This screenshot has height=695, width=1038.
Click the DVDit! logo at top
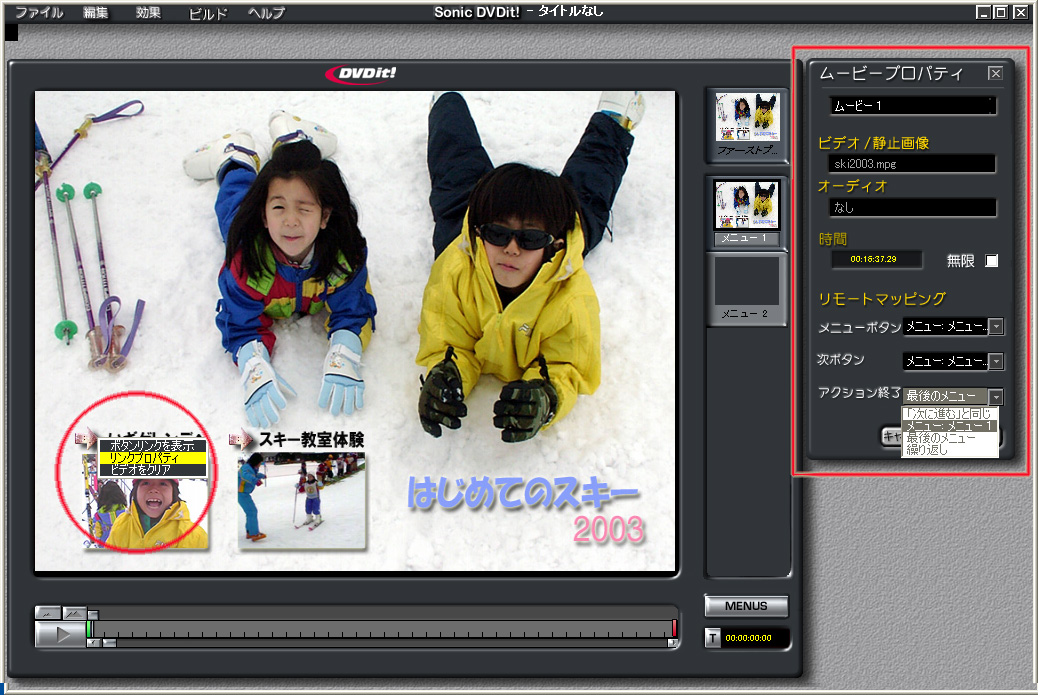(360, 75)
